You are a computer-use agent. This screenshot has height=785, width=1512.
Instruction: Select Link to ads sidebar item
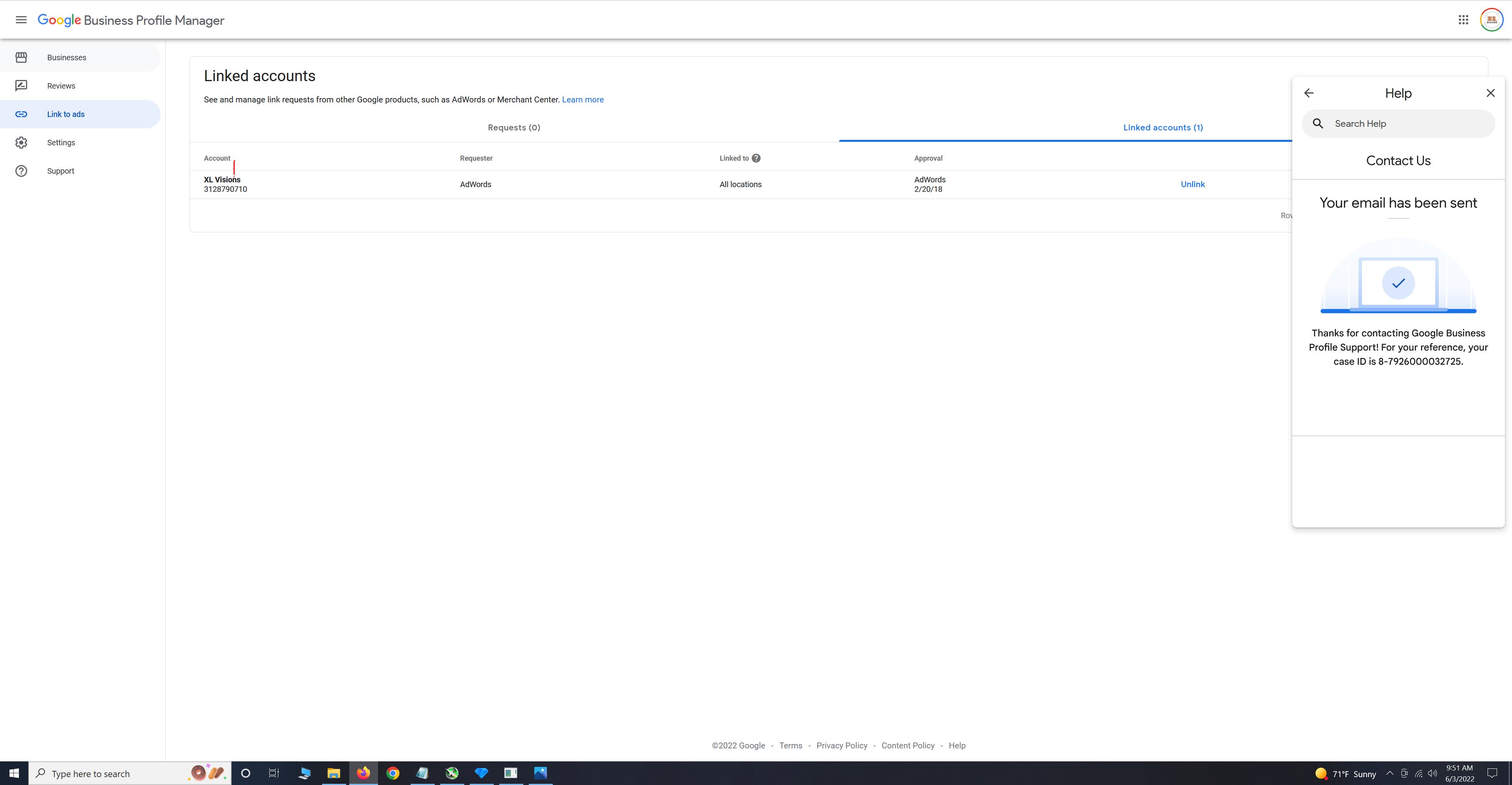pyautogui.click(x=66, y=115)
